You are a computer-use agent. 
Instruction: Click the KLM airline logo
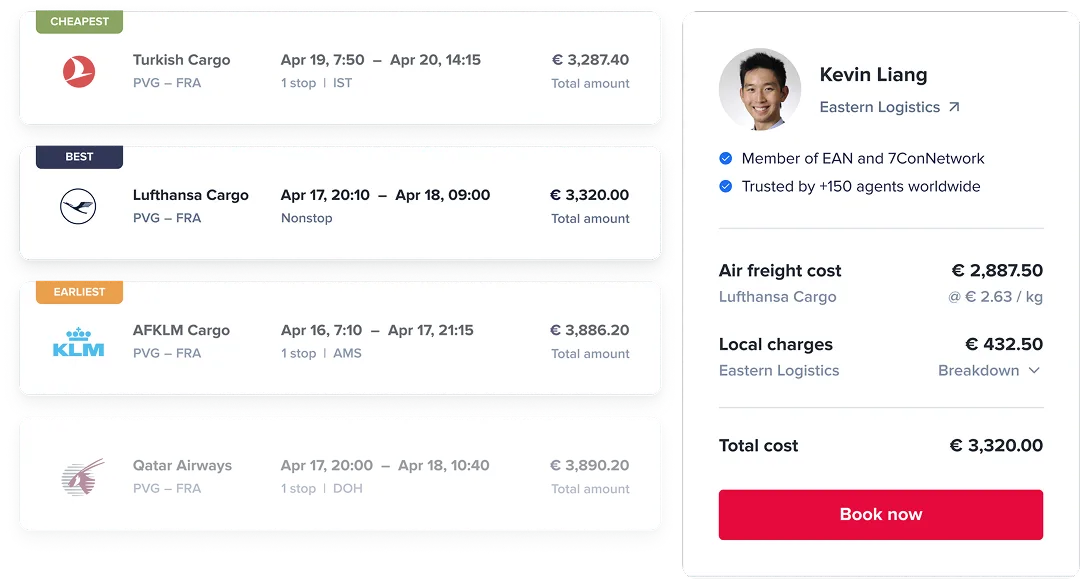point(78,340)
